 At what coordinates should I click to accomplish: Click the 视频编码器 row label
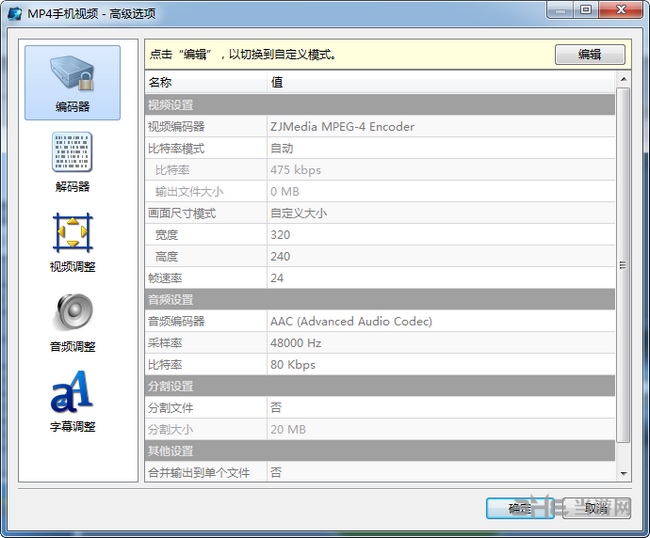176,126
